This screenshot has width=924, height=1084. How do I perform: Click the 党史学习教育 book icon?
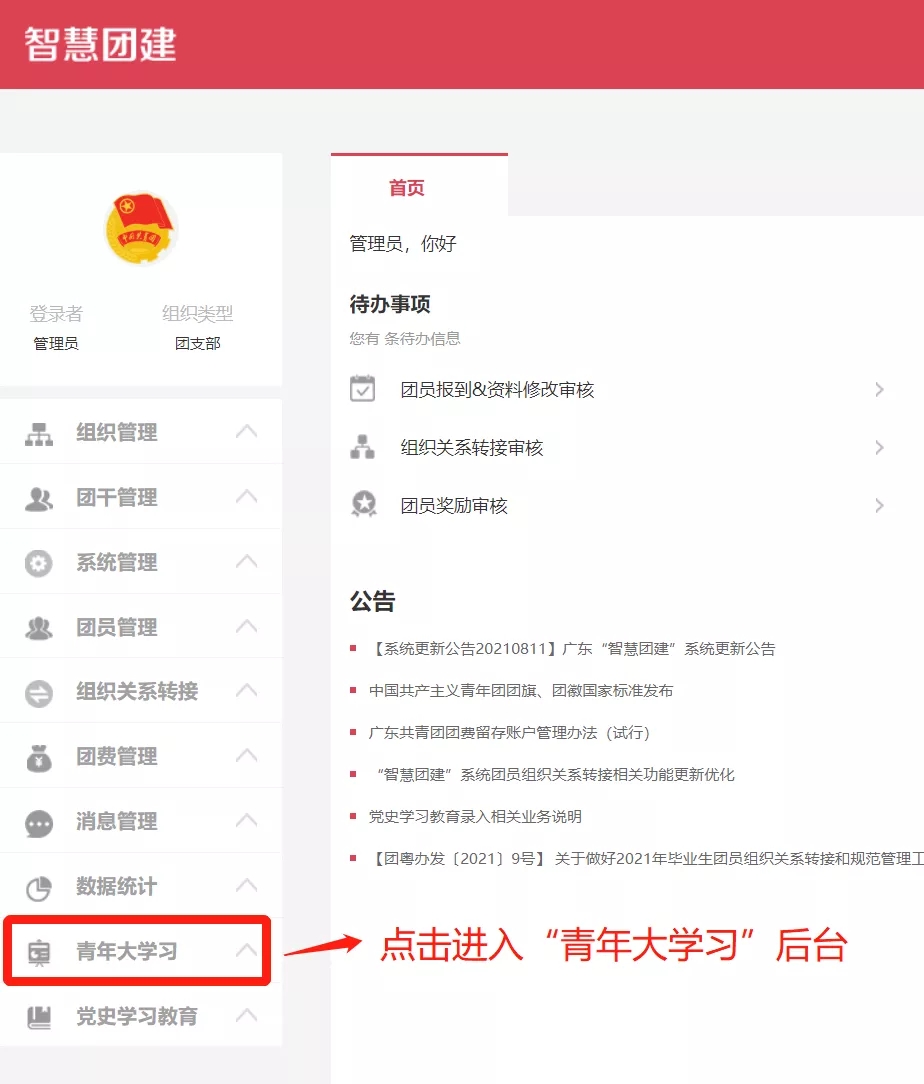39,1017
